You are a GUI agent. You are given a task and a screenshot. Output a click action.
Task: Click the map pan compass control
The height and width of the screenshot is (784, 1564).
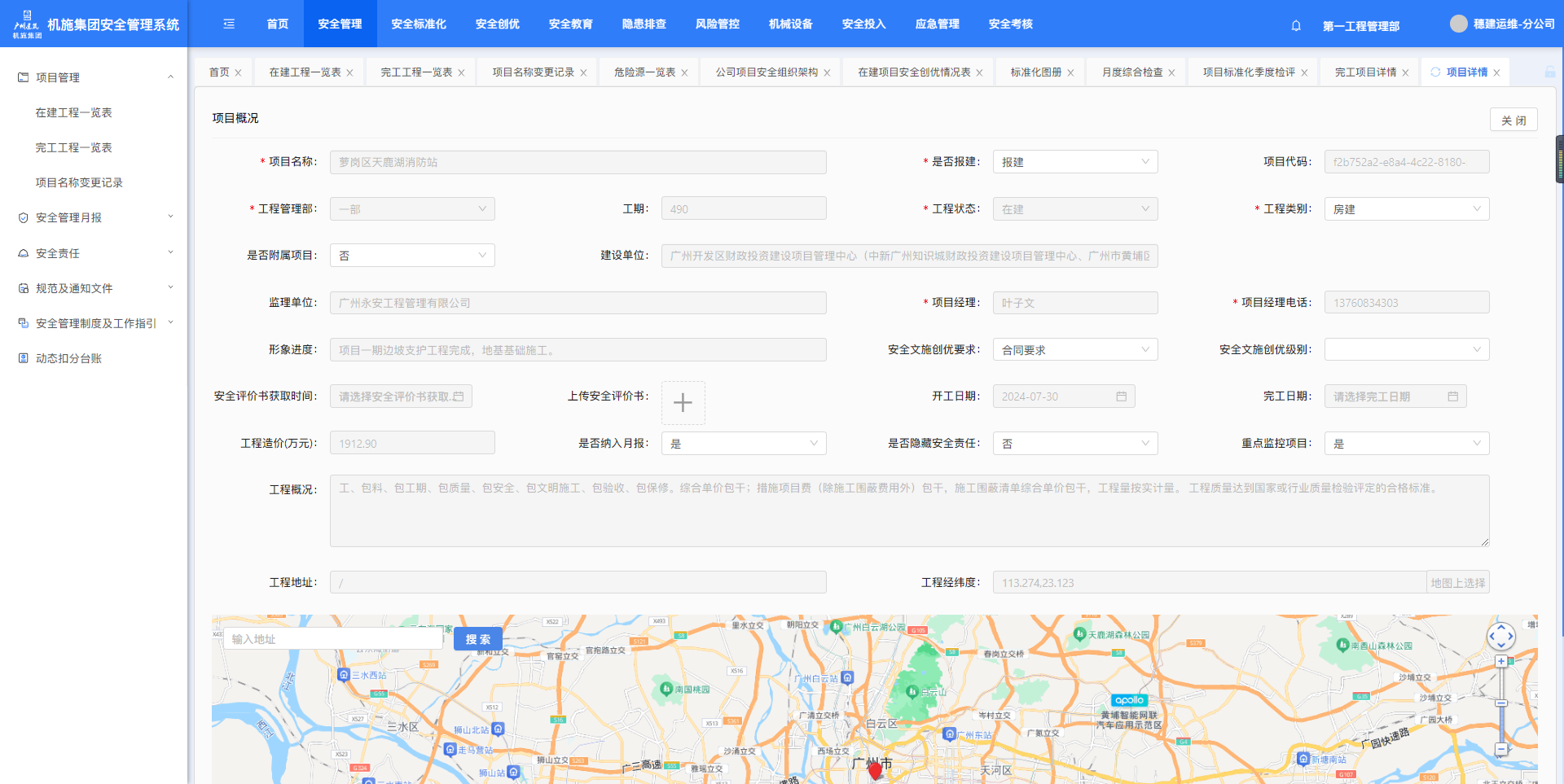tap(1500, 636)
